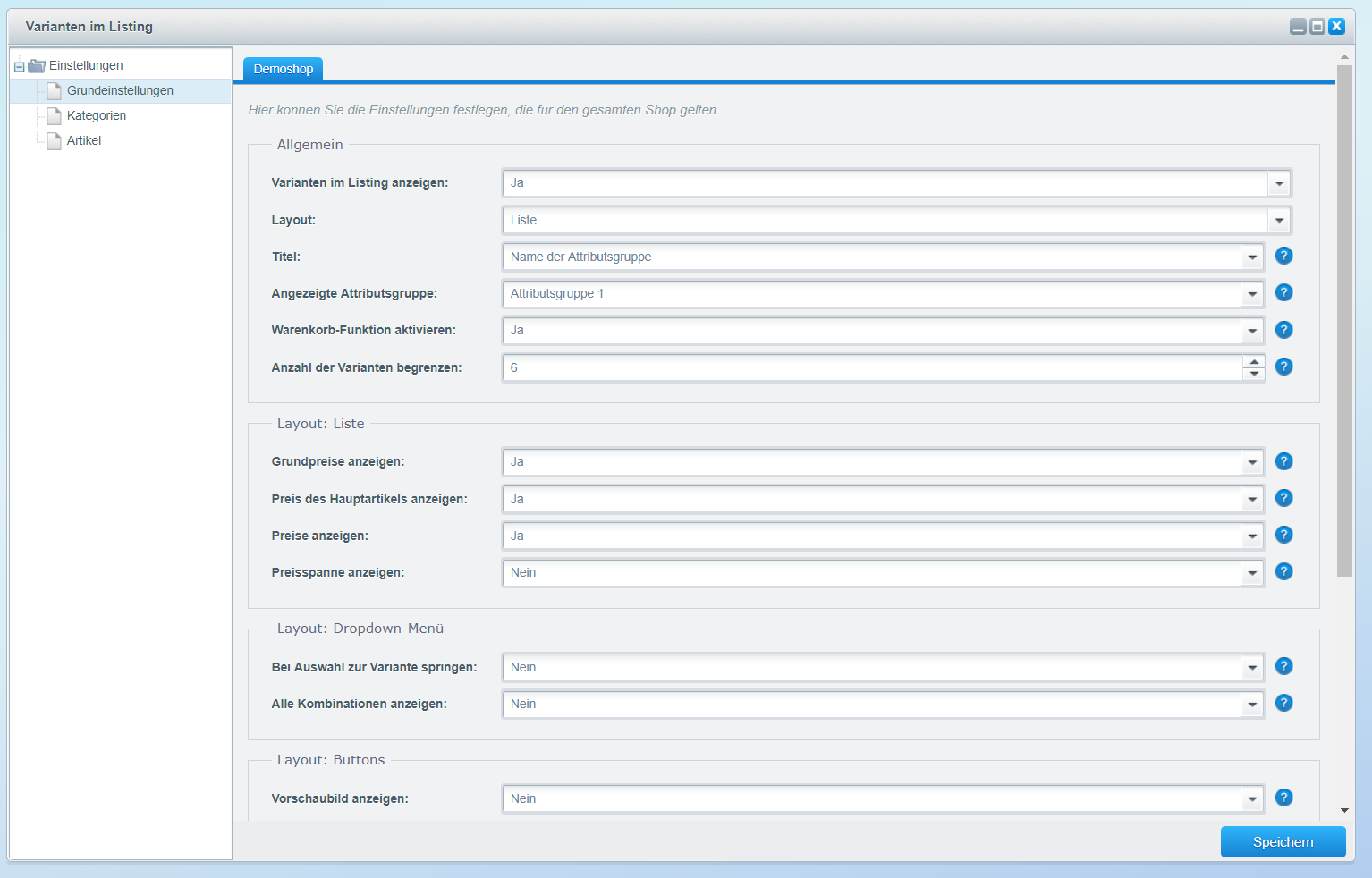The height and width of the screenshot is (878, 1372).
Task: Click the Attributsgruppe 1 field
Action: click(872, 294)
